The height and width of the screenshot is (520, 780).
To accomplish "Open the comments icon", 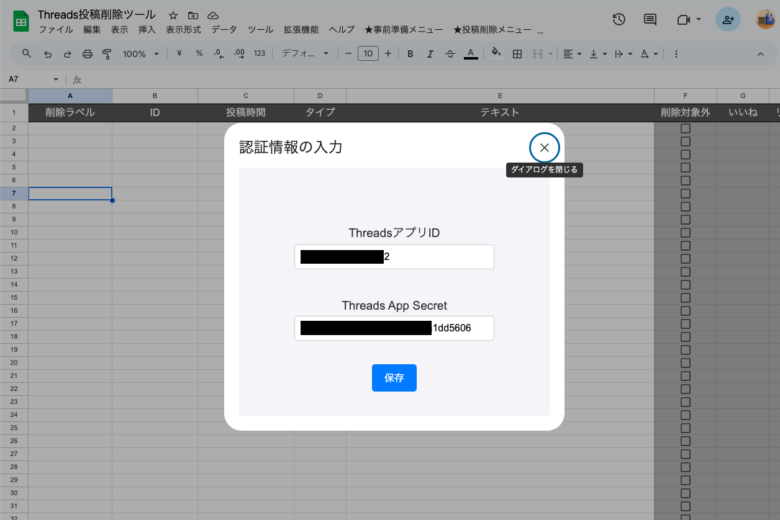I will point(650,19).
